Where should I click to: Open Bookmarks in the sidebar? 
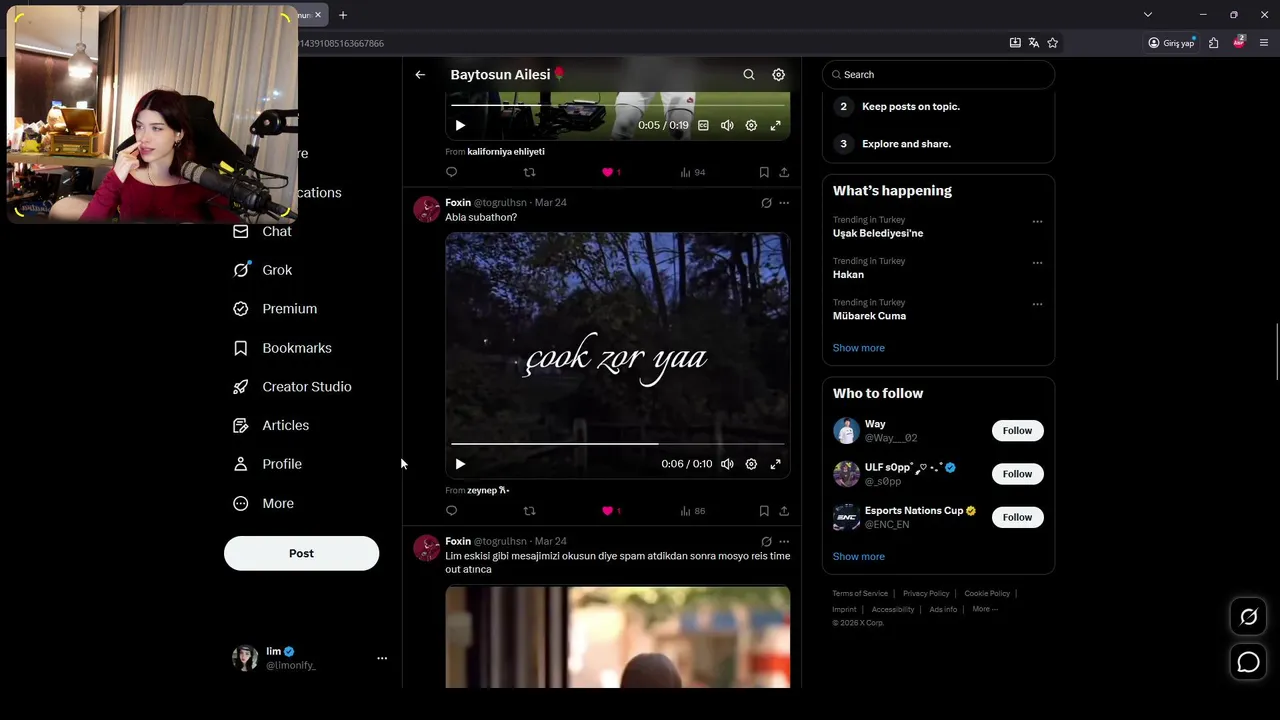[282, 348]
